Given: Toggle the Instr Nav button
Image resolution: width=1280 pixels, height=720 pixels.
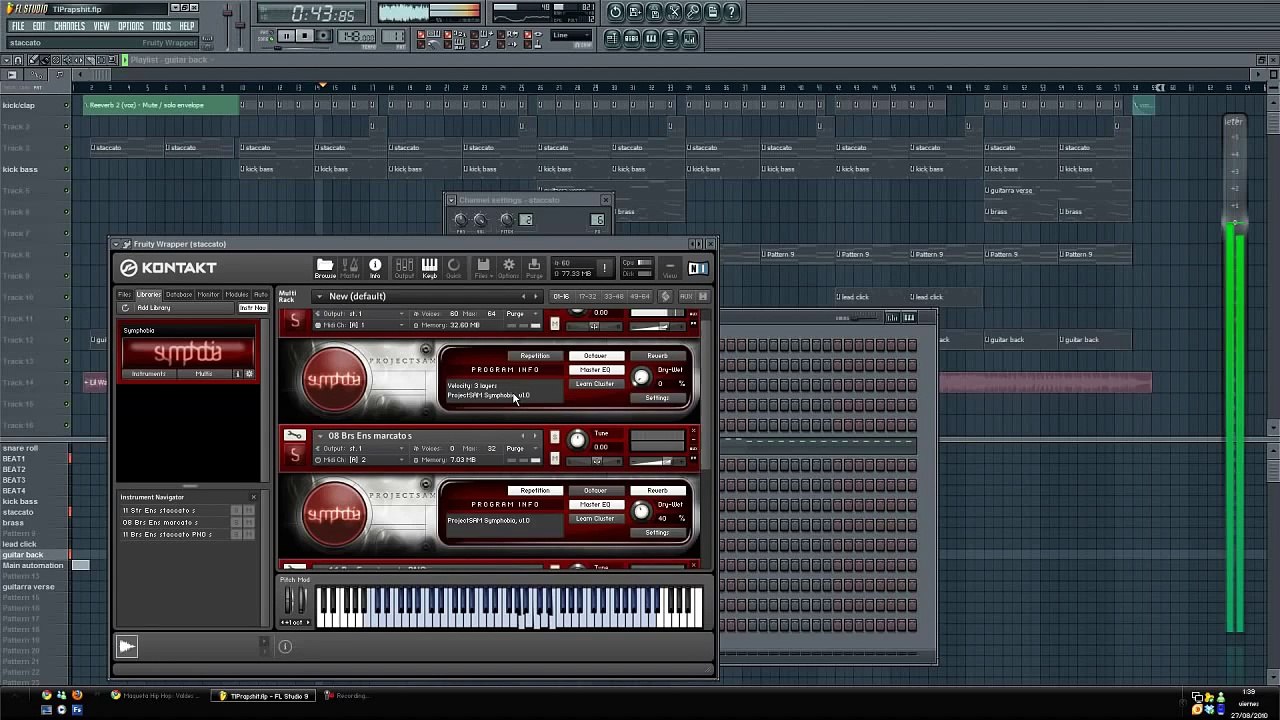Looking at the screenshot, I should tap(252, 308).
